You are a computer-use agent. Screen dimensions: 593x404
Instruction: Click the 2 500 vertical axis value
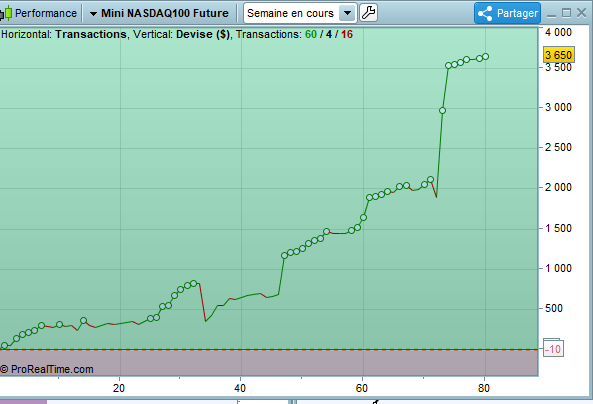[558, 147]
